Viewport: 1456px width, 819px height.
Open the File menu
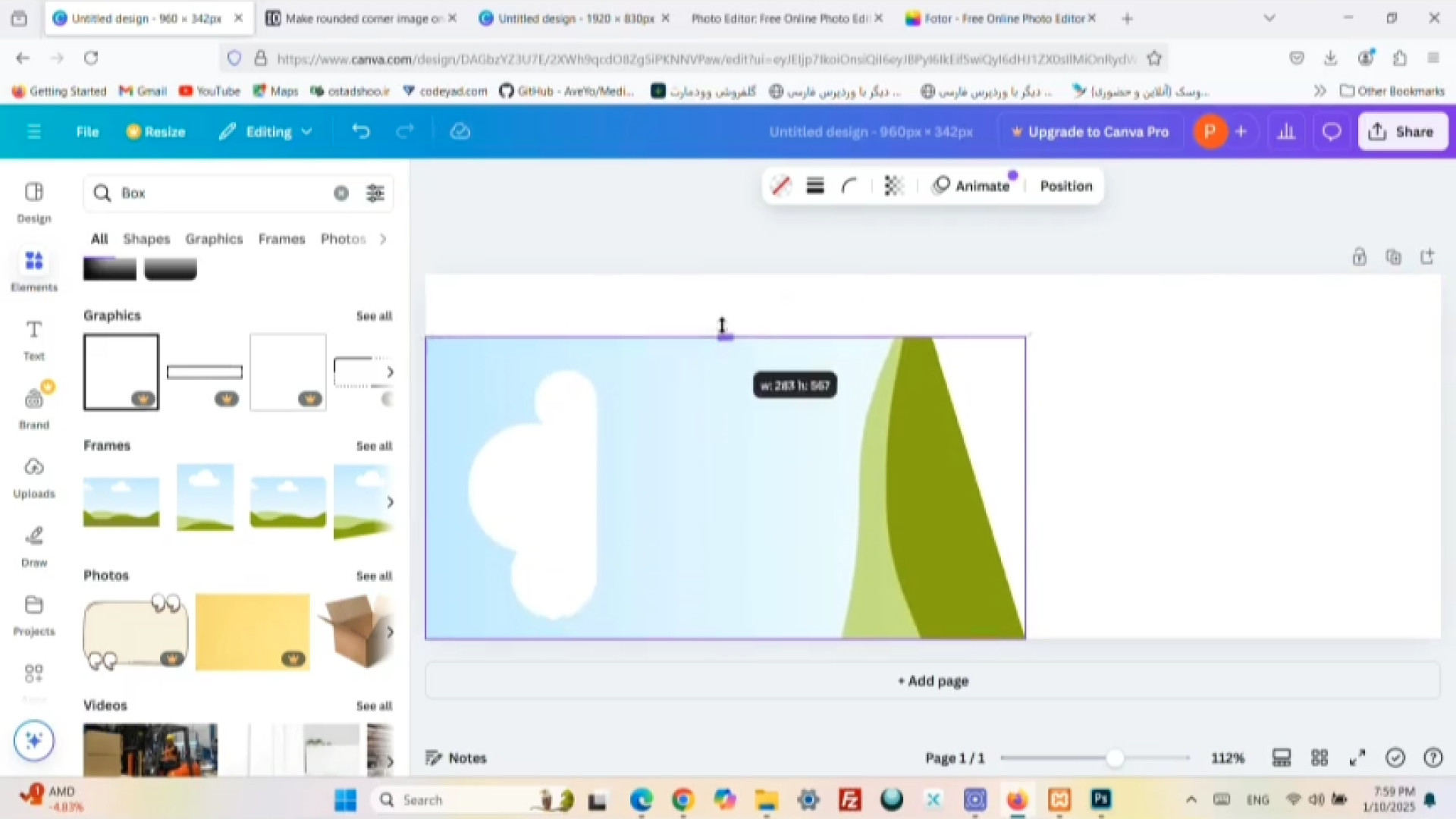(87, 132)
